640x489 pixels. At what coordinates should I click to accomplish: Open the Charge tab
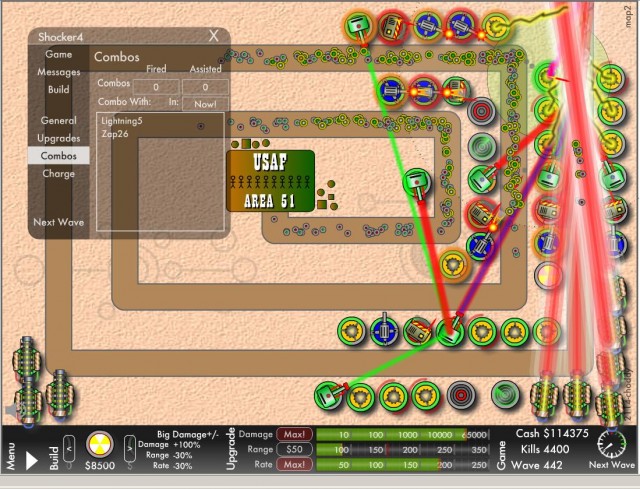coord(58,173)
